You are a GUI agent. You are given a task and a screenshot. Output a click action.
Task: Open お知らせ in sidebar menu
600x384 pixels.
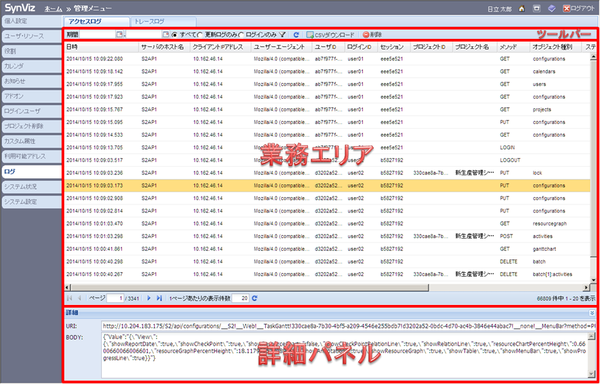31,81
